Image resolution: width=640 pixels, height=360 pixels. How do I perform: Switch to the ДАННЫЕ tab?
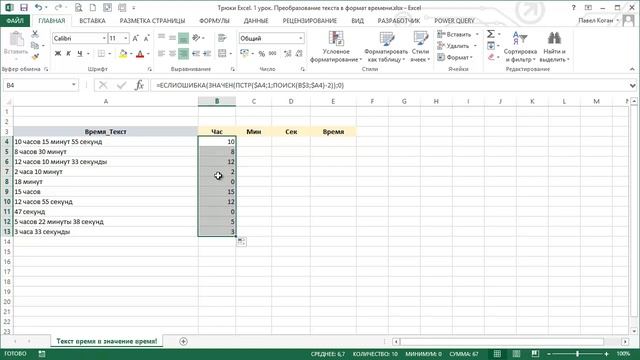pos(256,20)
